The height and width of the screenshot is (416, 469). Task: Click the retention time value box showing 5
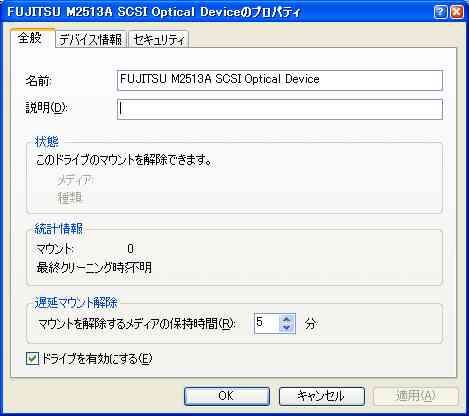(267, 323)
